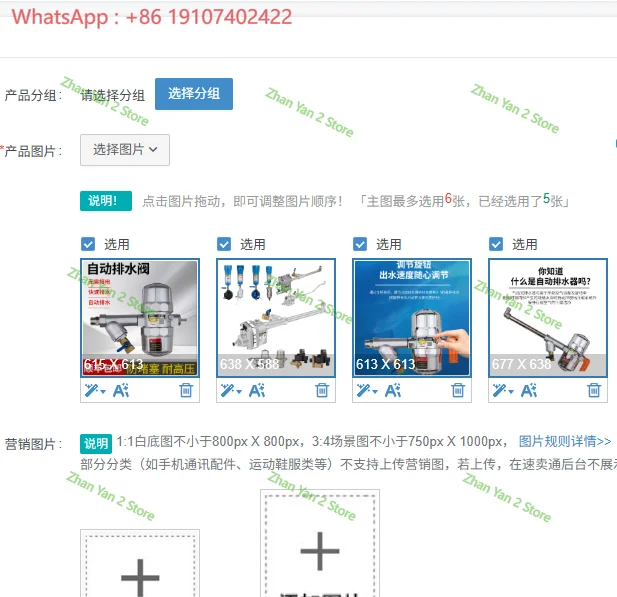Click the 请选择分组 placeholder text
This screenshot has width=617, height=597.
(x=113, y=95)
